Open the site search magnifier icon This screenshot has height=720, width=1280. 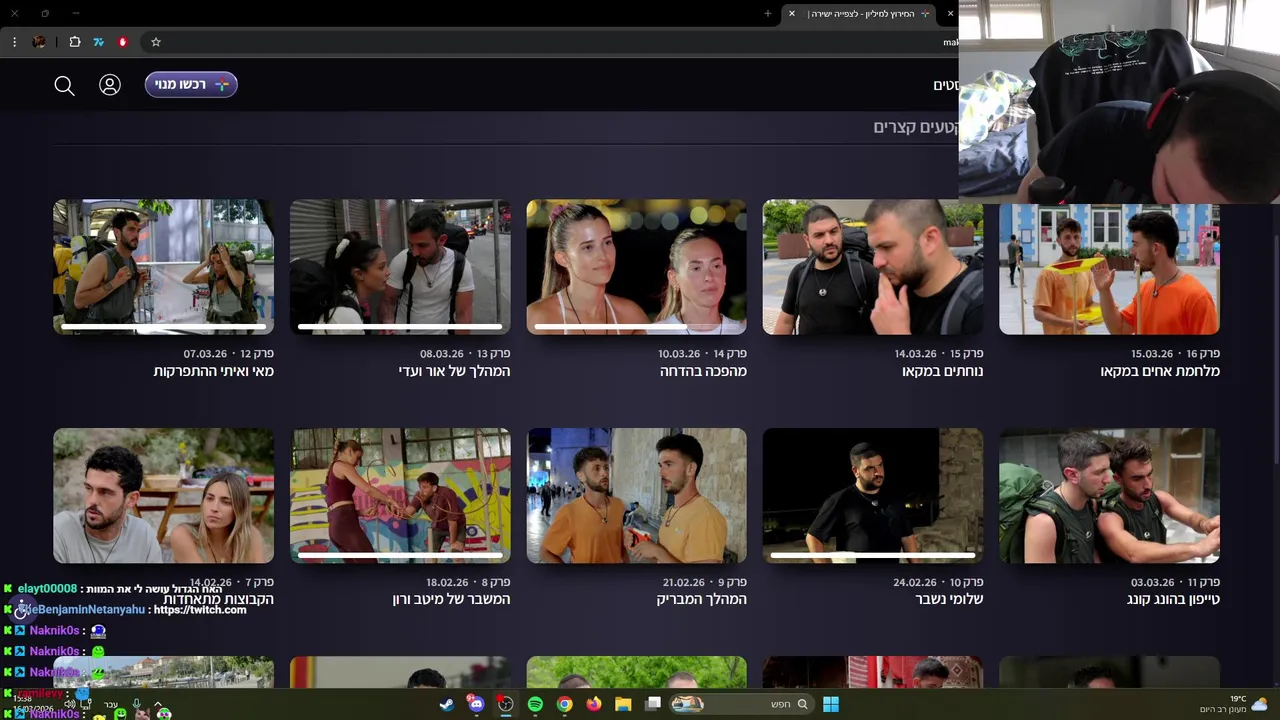64,86
